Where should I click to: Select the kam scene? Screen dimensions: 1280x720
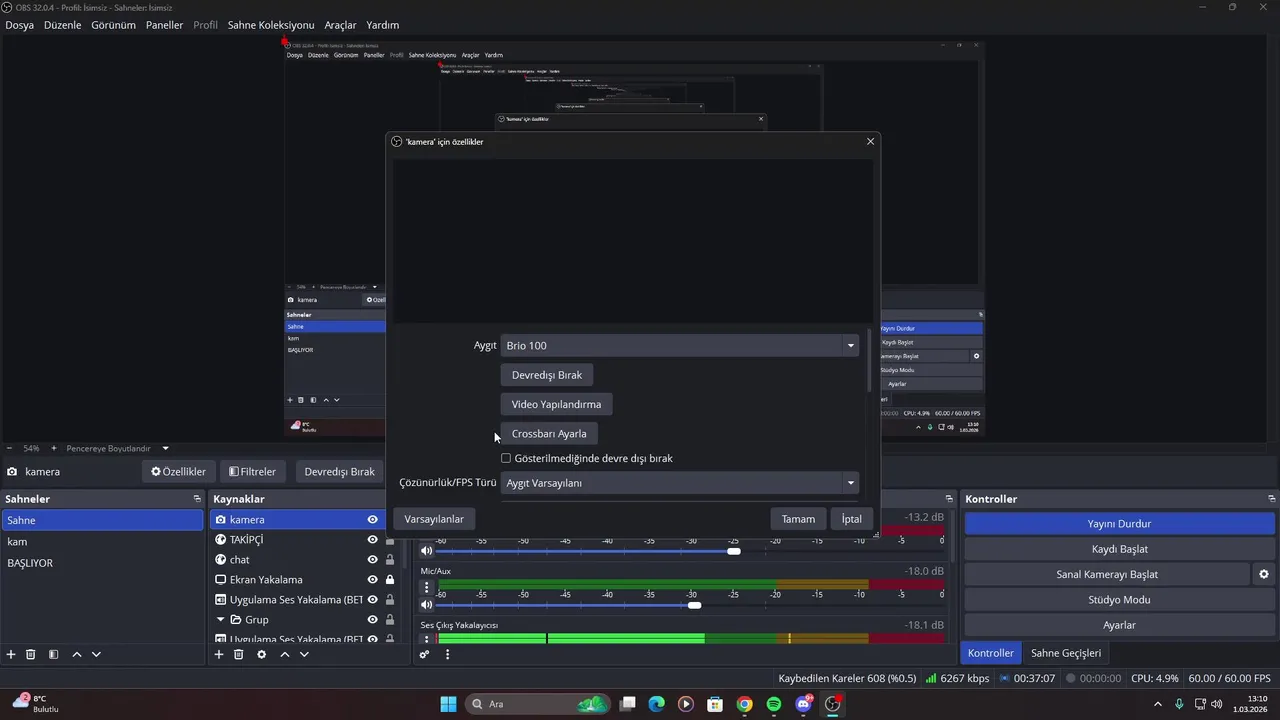(102, 541)
